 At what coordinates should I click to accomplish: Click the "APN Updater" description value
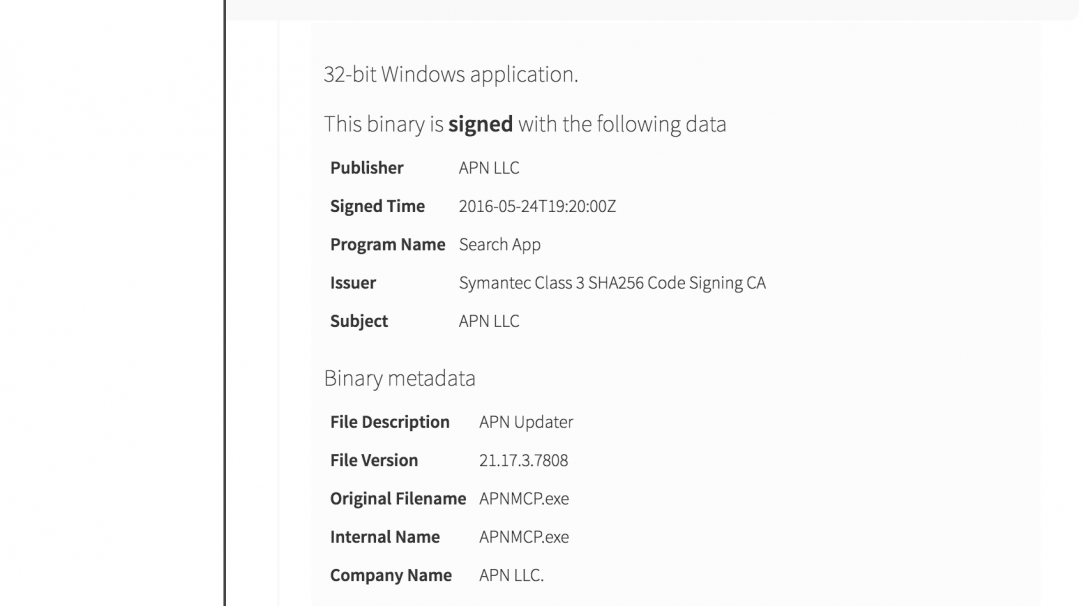[x=526, y=422]
